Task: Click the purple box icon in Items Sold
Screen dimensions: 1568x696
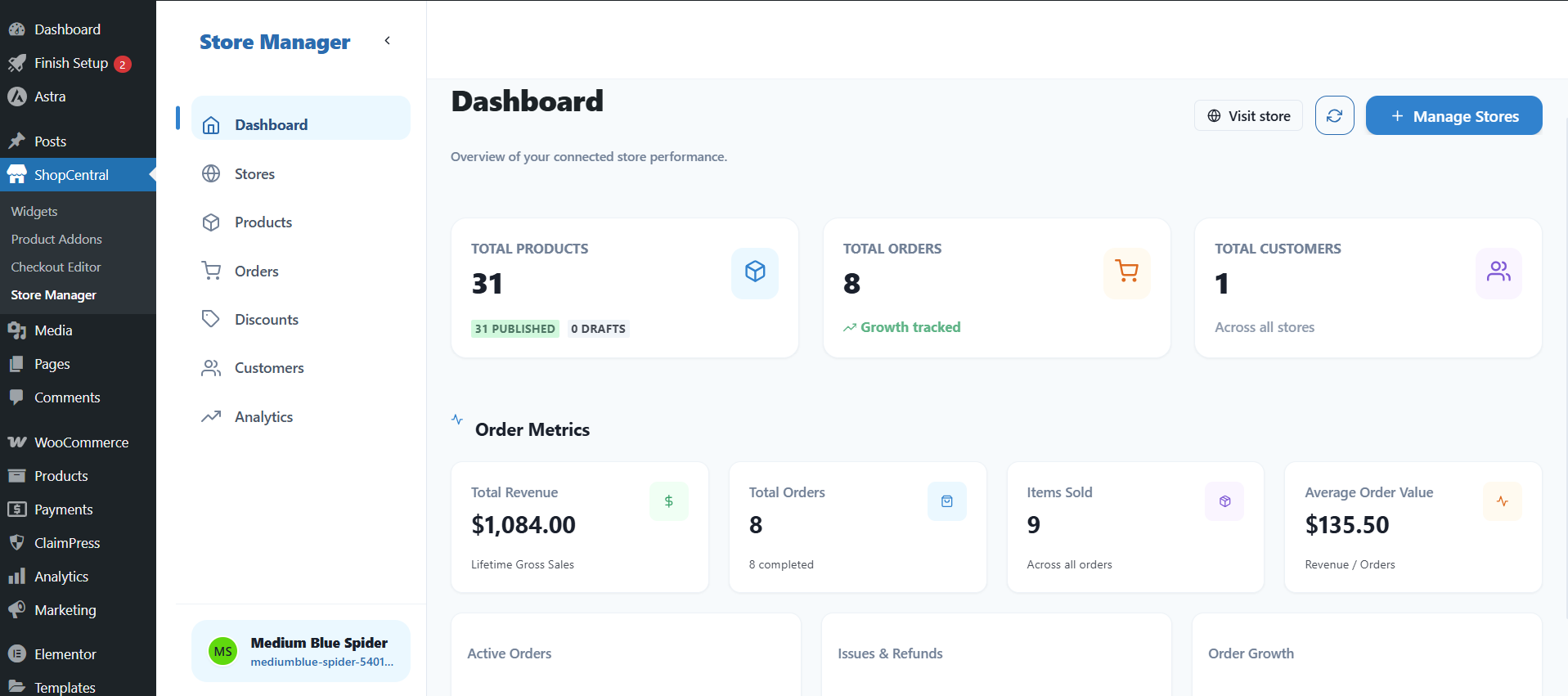Action: [1224, 501]
